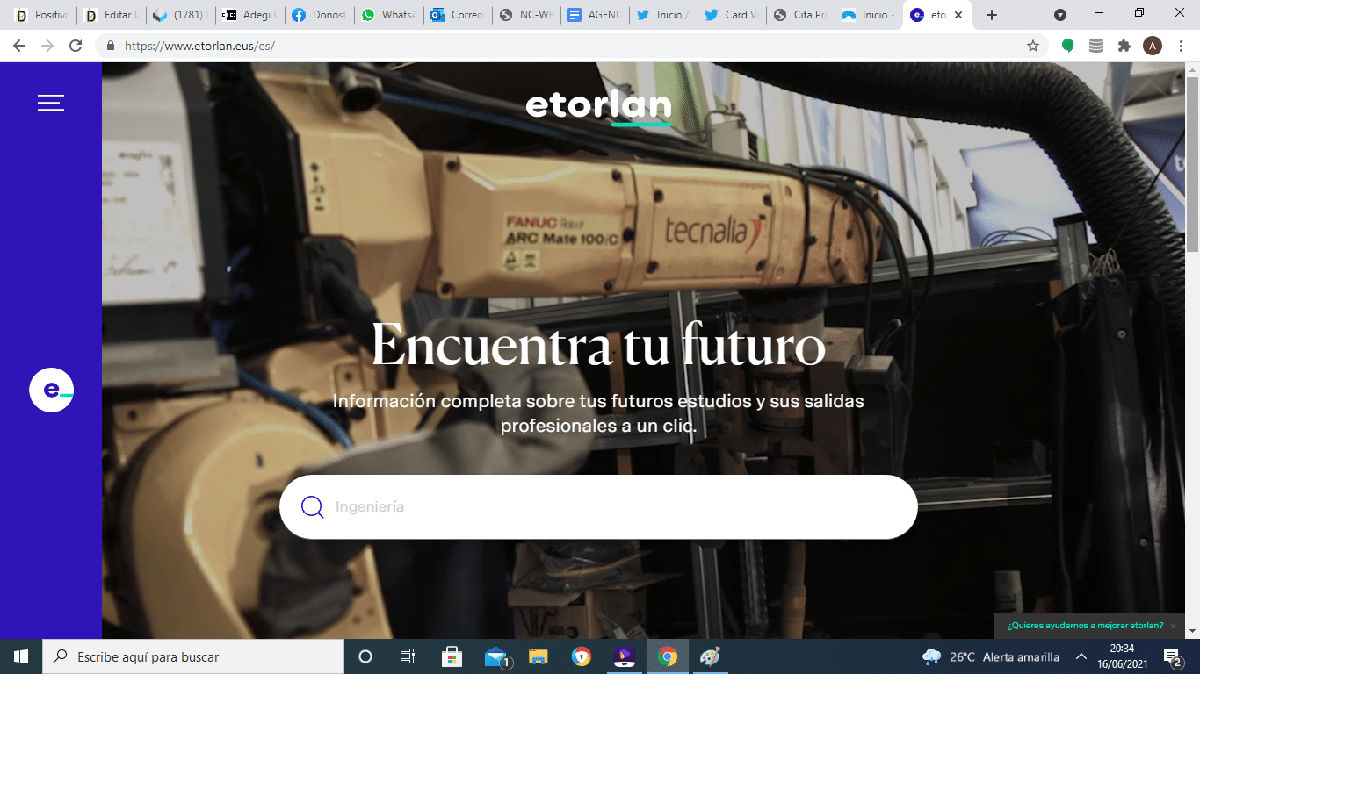Image resolution: width=1366 pixels, height=800 pixels.
Task: Go back to the previous page
Action: tap(19, 46)
